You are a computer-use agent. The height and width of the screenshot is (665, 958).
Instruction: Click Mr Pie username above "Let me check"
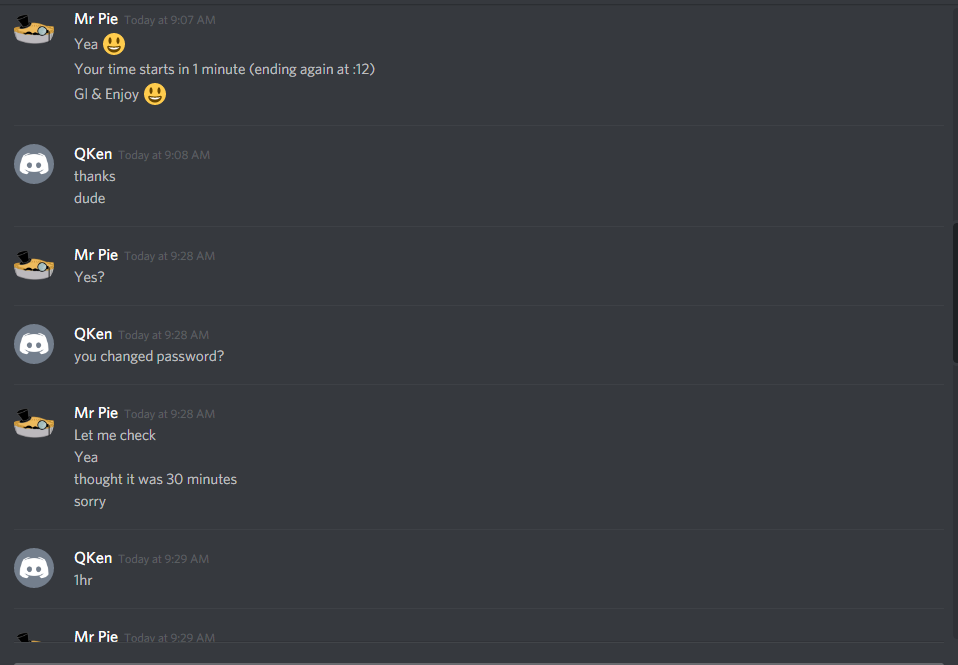tap(96, 413)
